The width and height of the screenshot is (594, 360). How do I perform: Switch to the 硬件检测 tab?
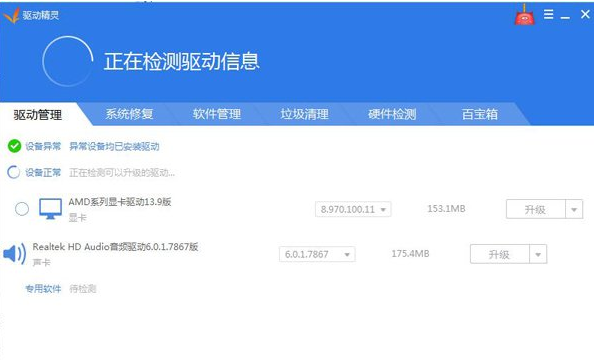pos(392,114)
